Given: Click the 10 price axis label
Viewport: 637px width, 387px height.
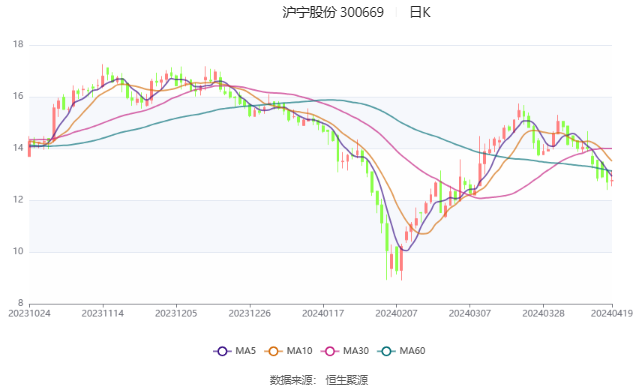Looking at the screenshot, I should coord(18,251).
